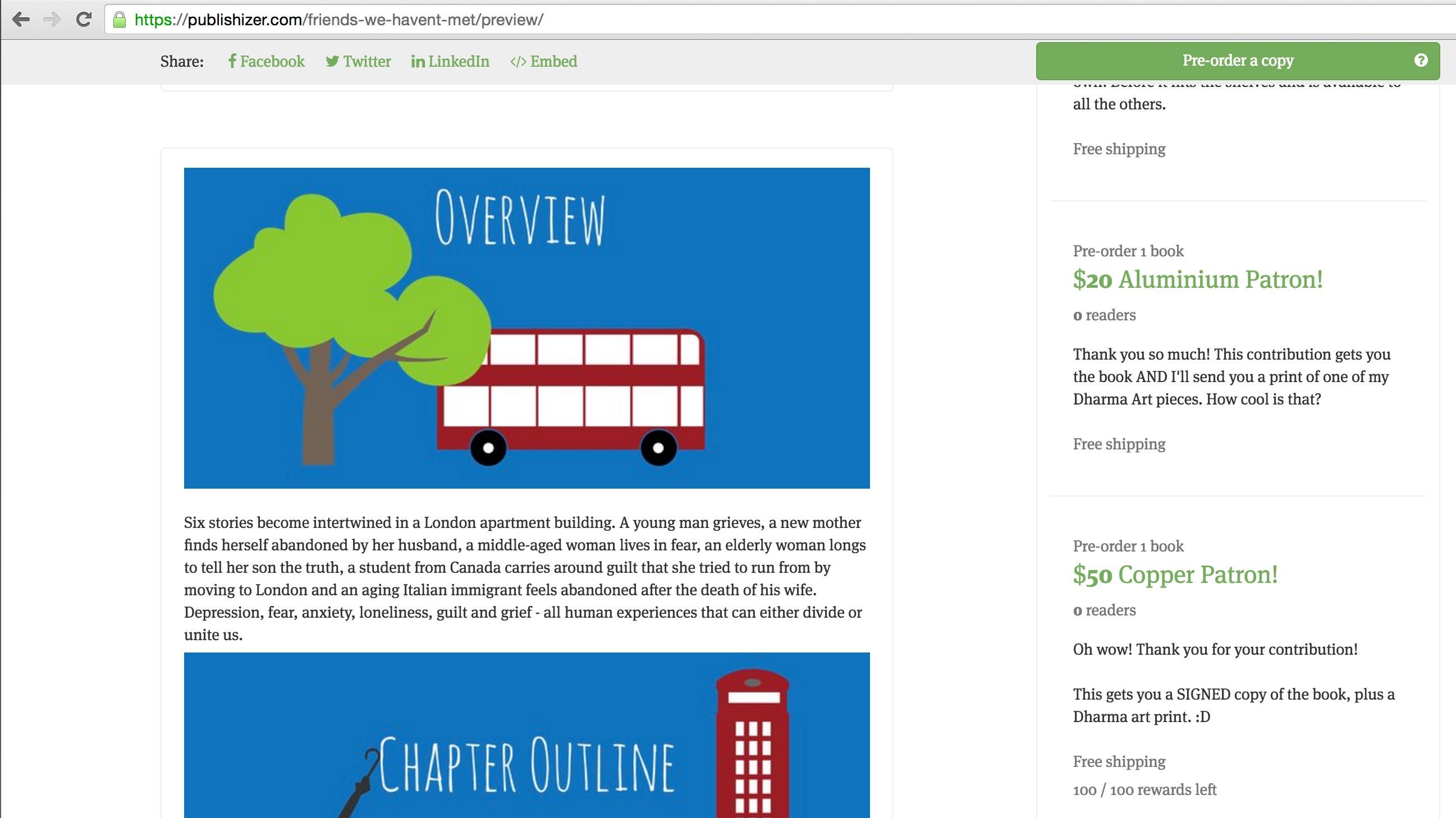Share the book on LinkedIn
Image resolution: width=1456 pixels, height=818 pixels.
point(451,61)
